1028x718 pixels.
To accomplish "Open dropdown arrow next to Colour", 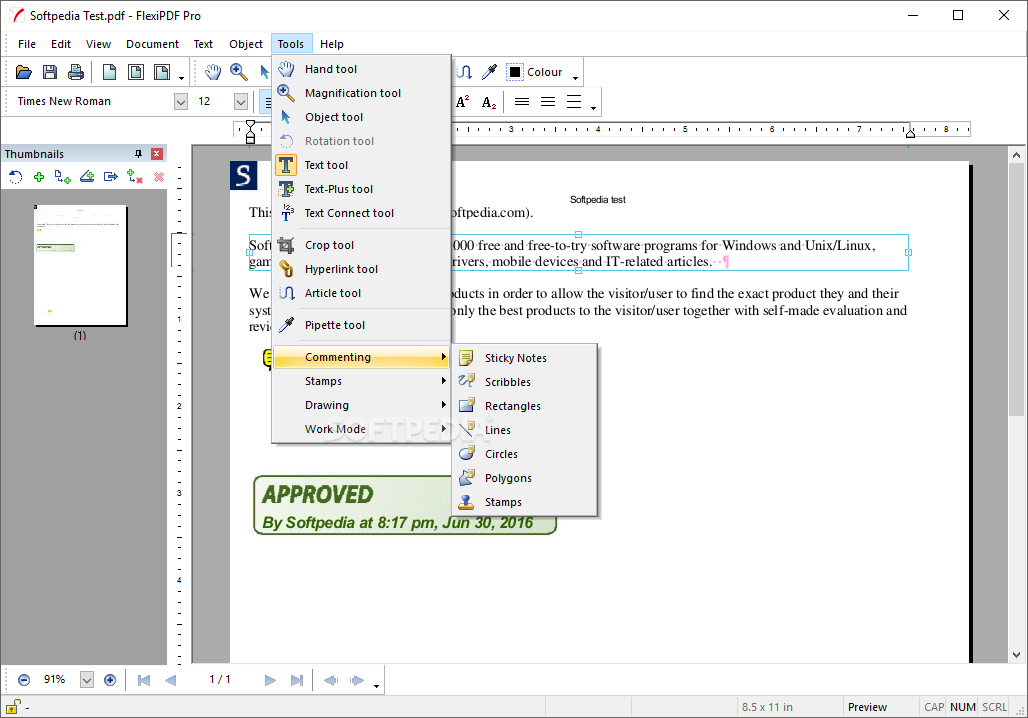I will coord(576,77).
